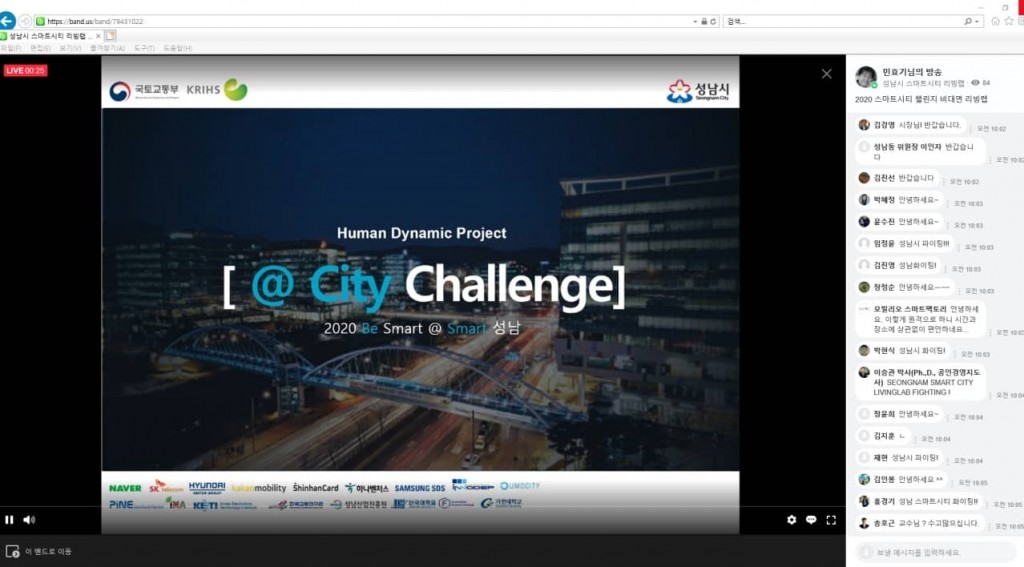This screenshot has height=567, width=1024.
Task: Close the live video overlay with X
Action: click(x=826, y=74)
